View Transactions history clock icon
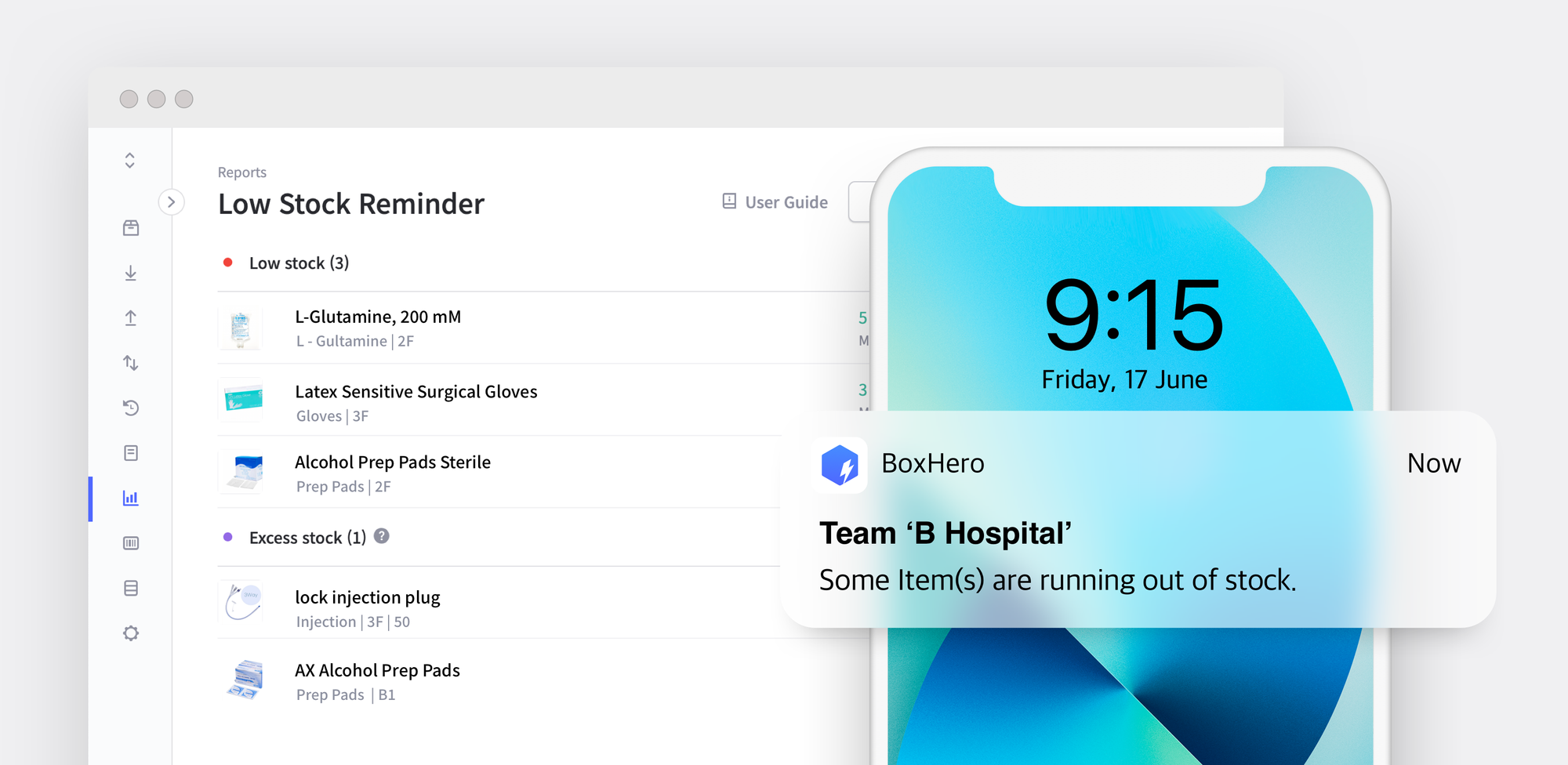The height and width of the screenshot is (765, 1568). coord(131,408)
